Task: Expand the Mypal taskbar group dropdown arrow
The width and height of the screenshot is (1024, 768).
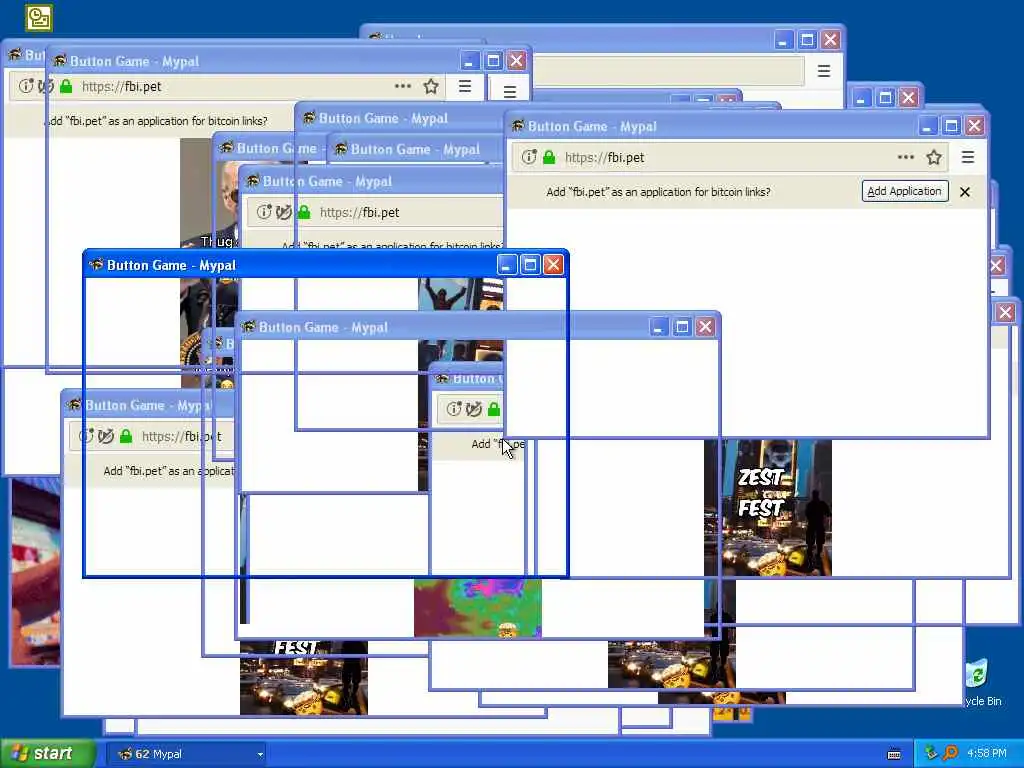Action: pyautogui.click(x=260, y=754)
